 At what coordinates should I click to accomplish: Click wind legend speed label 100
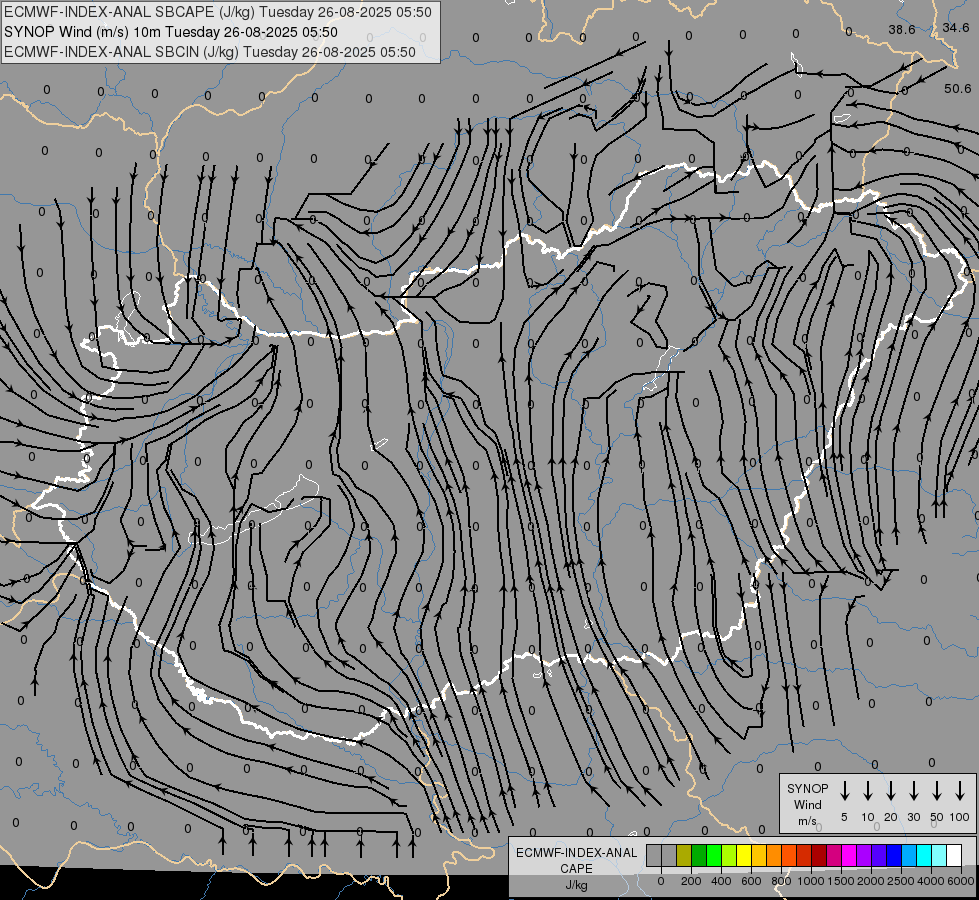(x=960, y=817)
